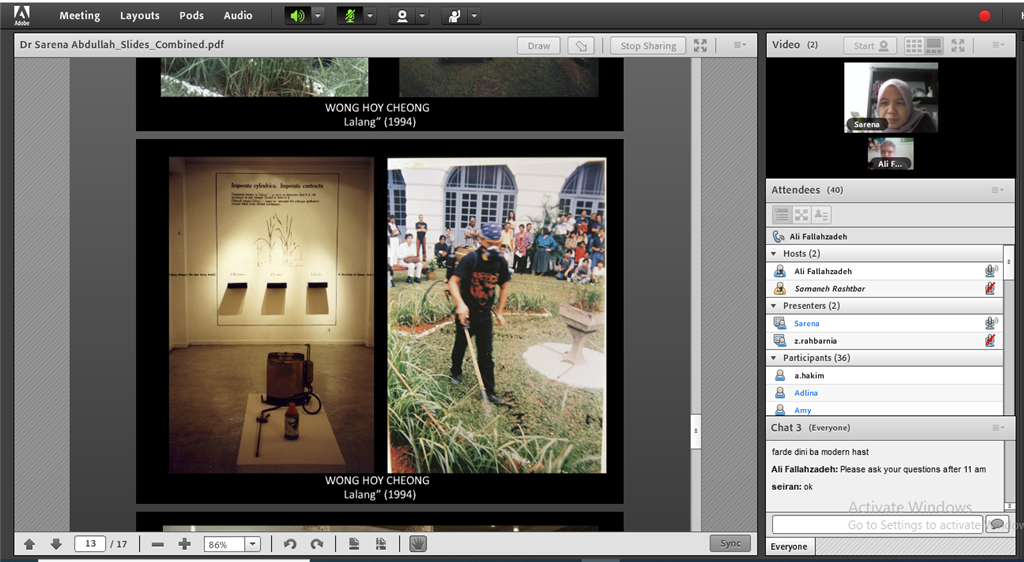Click muted mic icon beside z.rahbarnia

click(991, 341)
